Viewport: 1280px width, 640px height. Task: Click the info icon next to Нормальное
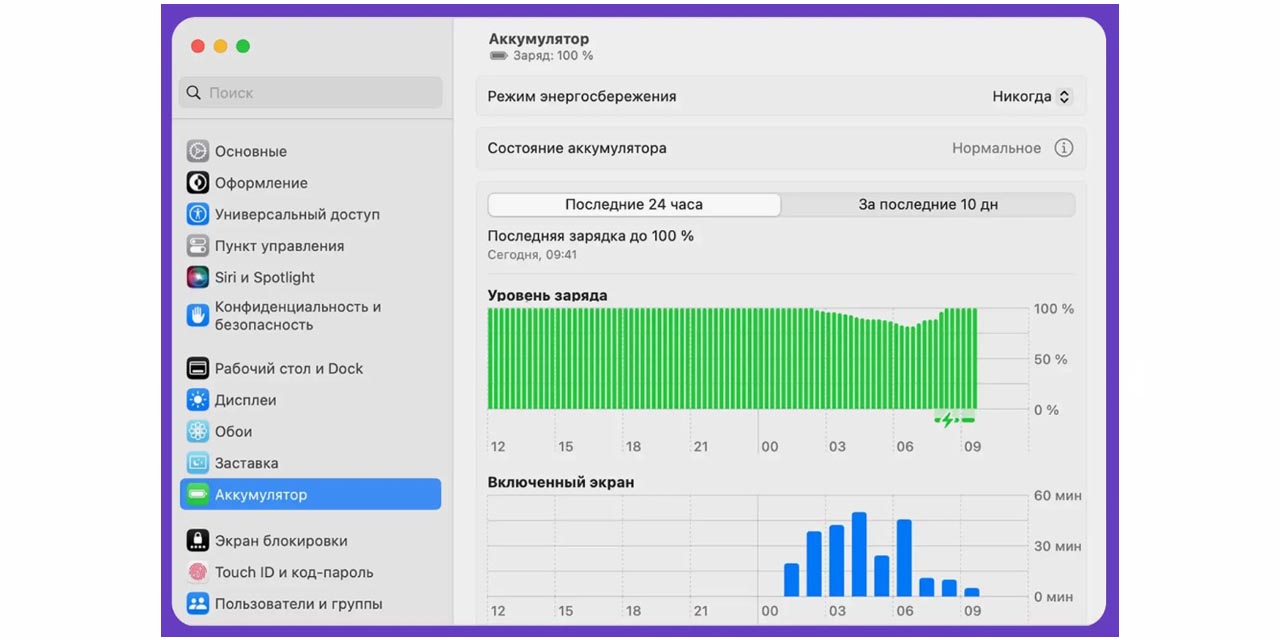[x=1063, y=148]
